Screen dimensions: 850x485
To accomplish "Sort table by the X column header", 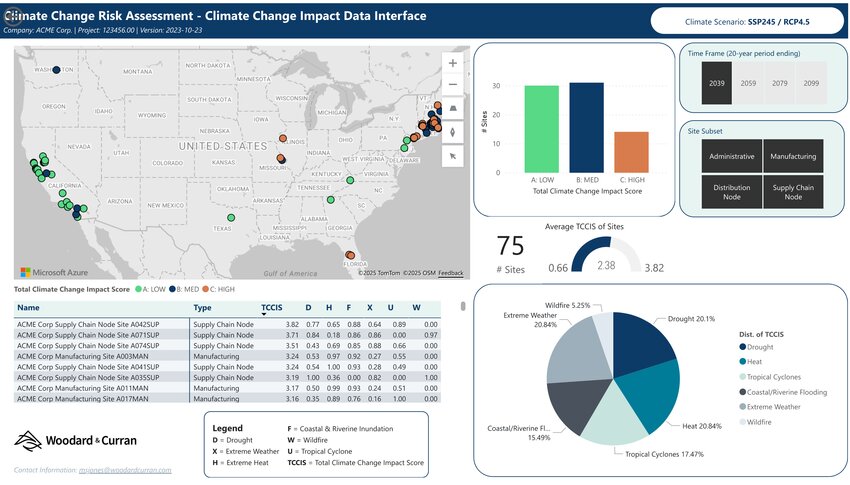I will 370,307.
